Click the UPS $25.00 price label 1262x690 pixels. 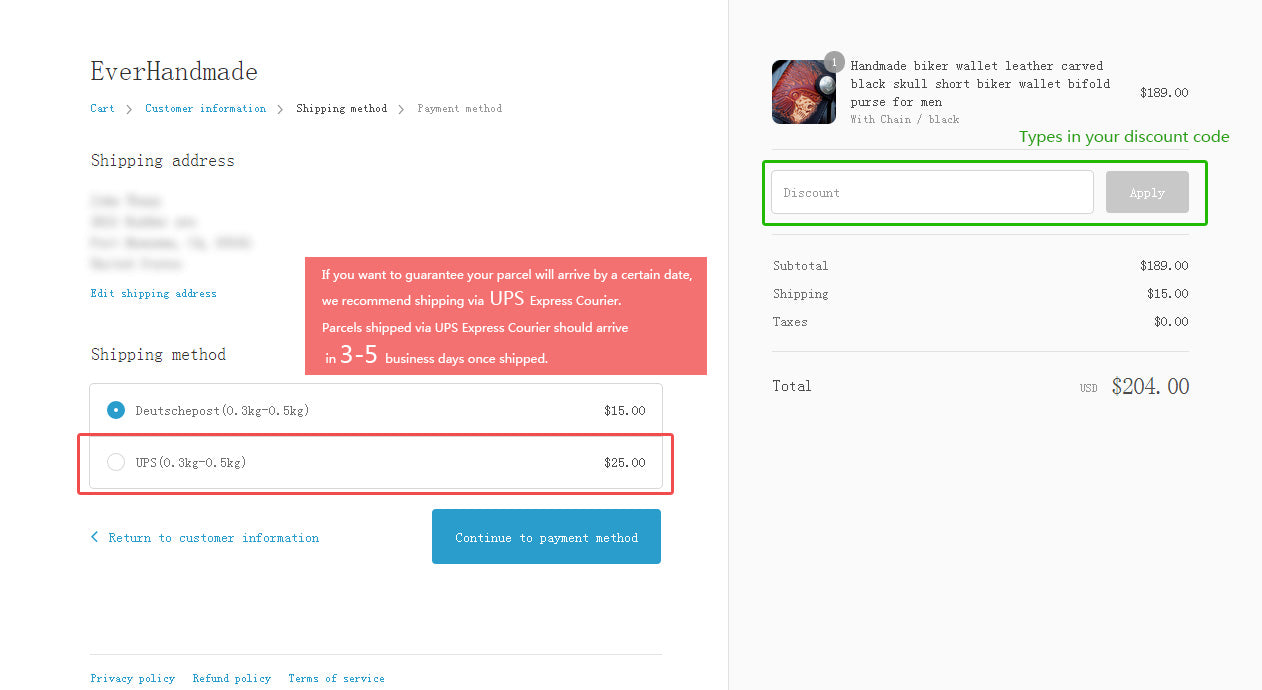click(x=625, y=462)
